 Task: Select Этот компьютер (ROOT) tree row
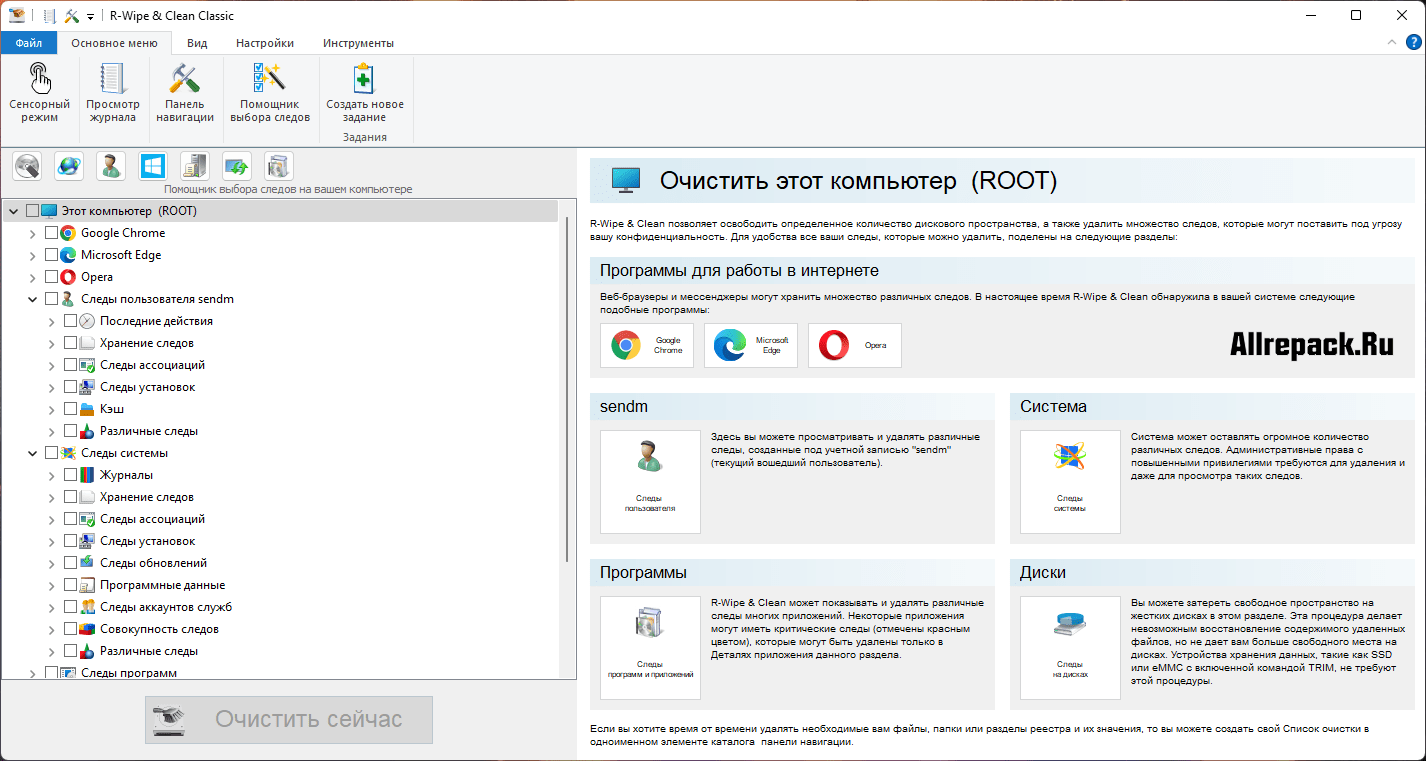tap(280, 211)
